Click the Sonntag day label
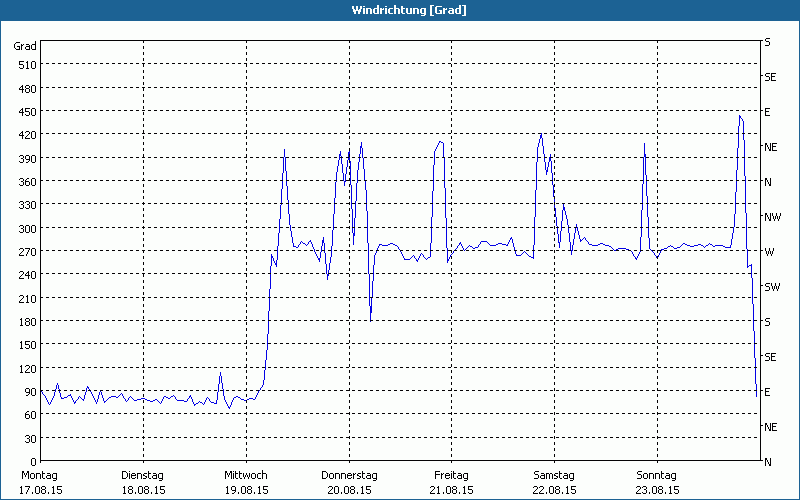Screen dimensions: 800x500 657,475
